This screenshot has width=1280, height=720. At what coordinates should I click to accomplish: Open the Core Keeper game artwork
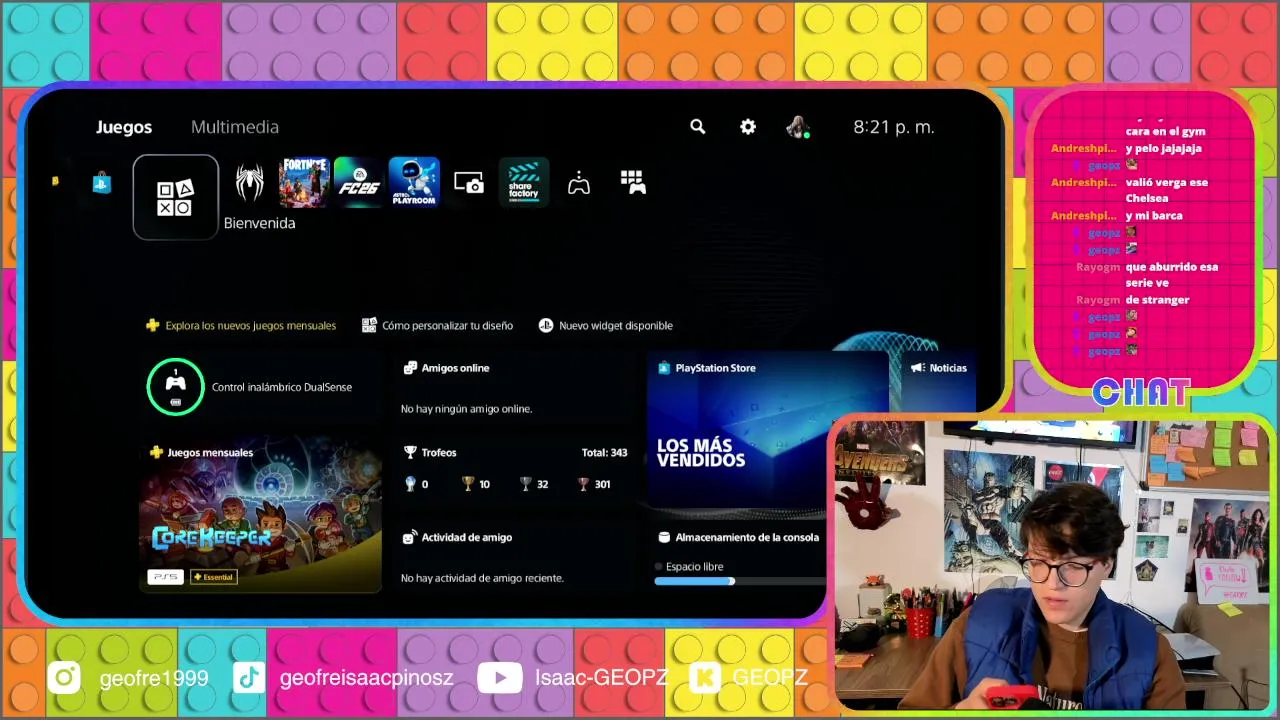point(260,515)
